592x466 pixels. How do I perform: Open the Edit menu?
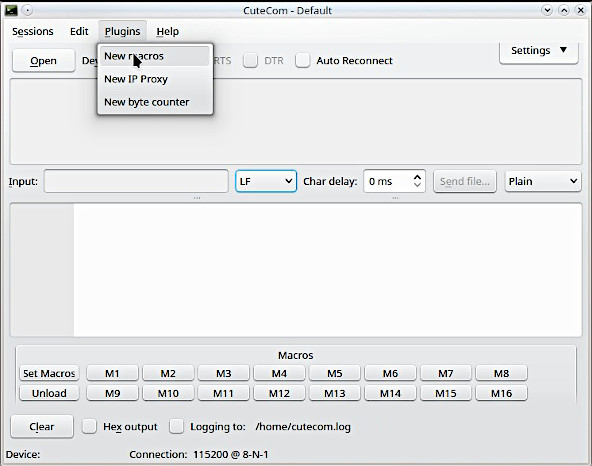click(79, 31)
